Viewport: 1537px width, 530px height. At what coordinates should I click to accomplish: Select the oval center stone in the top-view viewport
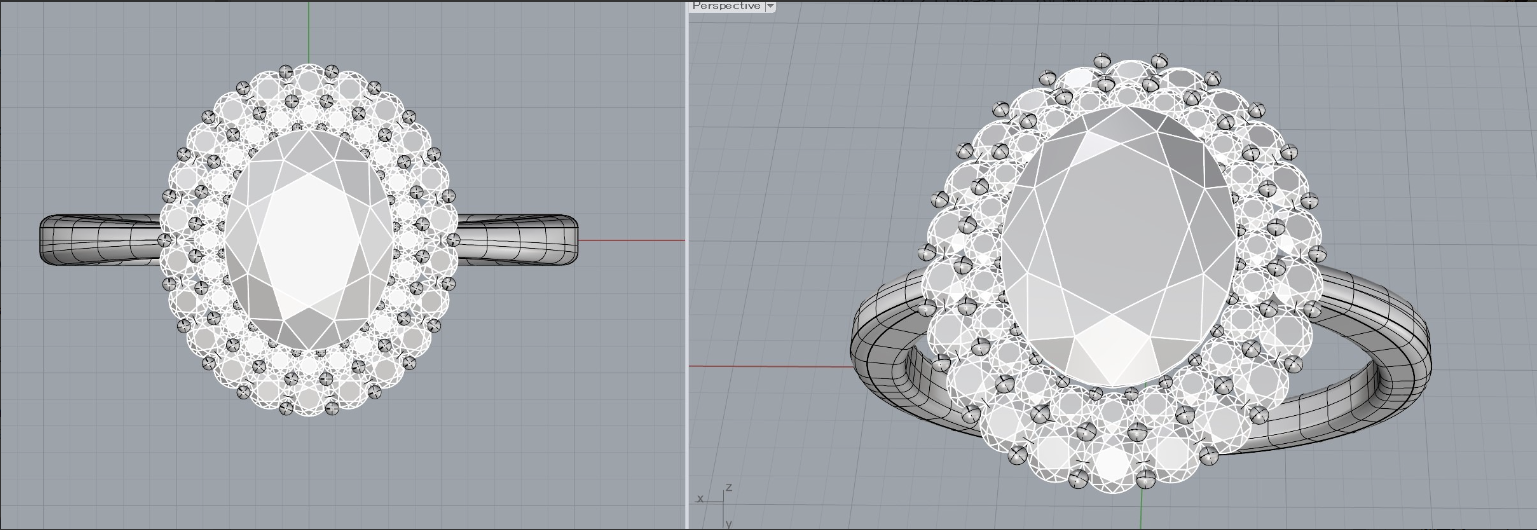(309, 239)
